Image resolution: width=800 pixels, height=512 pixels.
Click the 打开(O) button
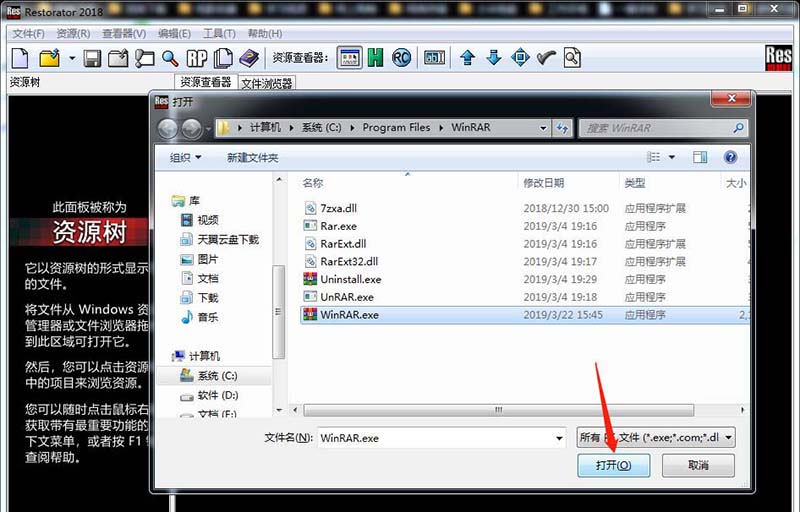click(614, 465)
